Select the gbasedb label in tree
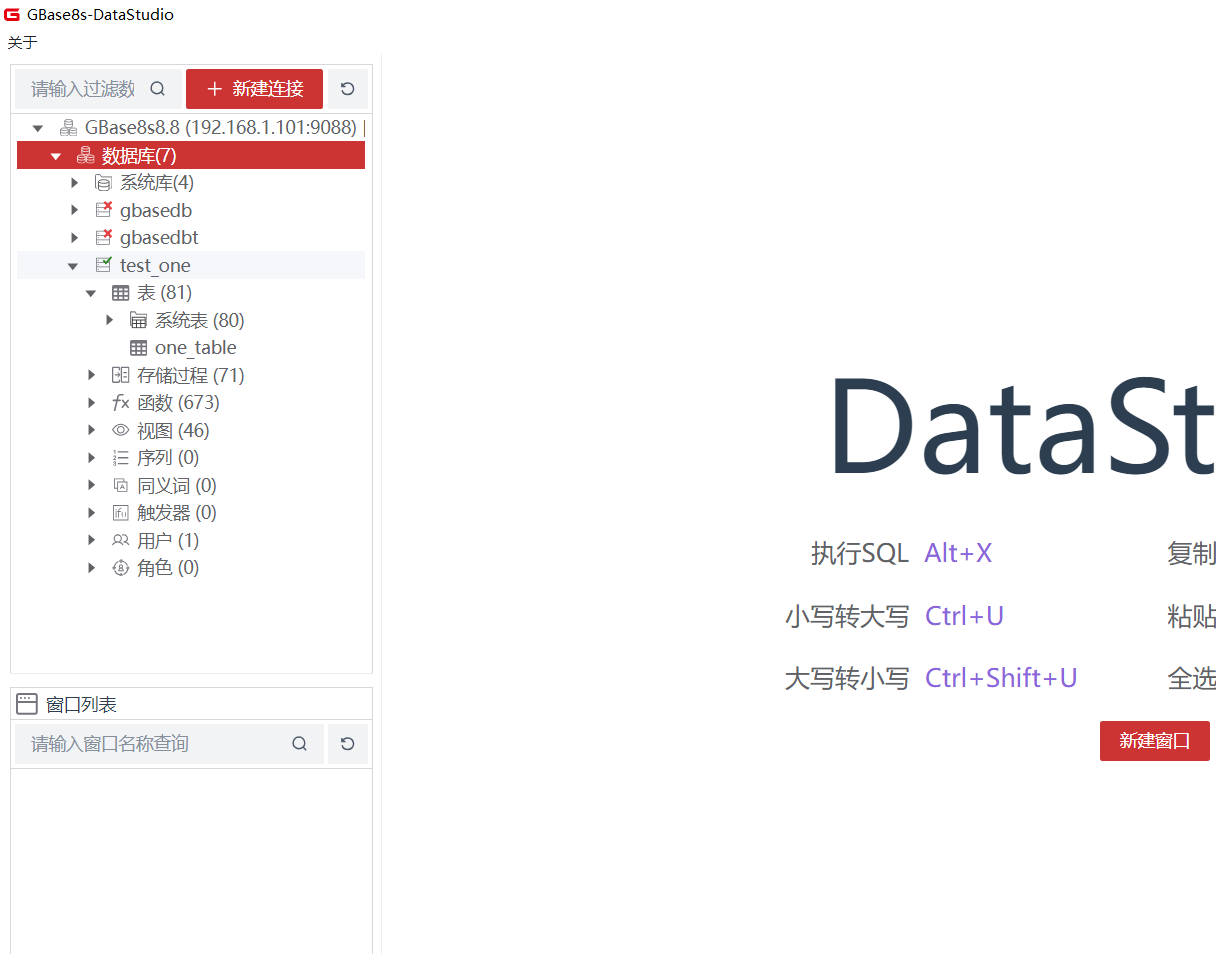Image resolution: width=1216 pixels, height=954 pixels. click(156, 210)
